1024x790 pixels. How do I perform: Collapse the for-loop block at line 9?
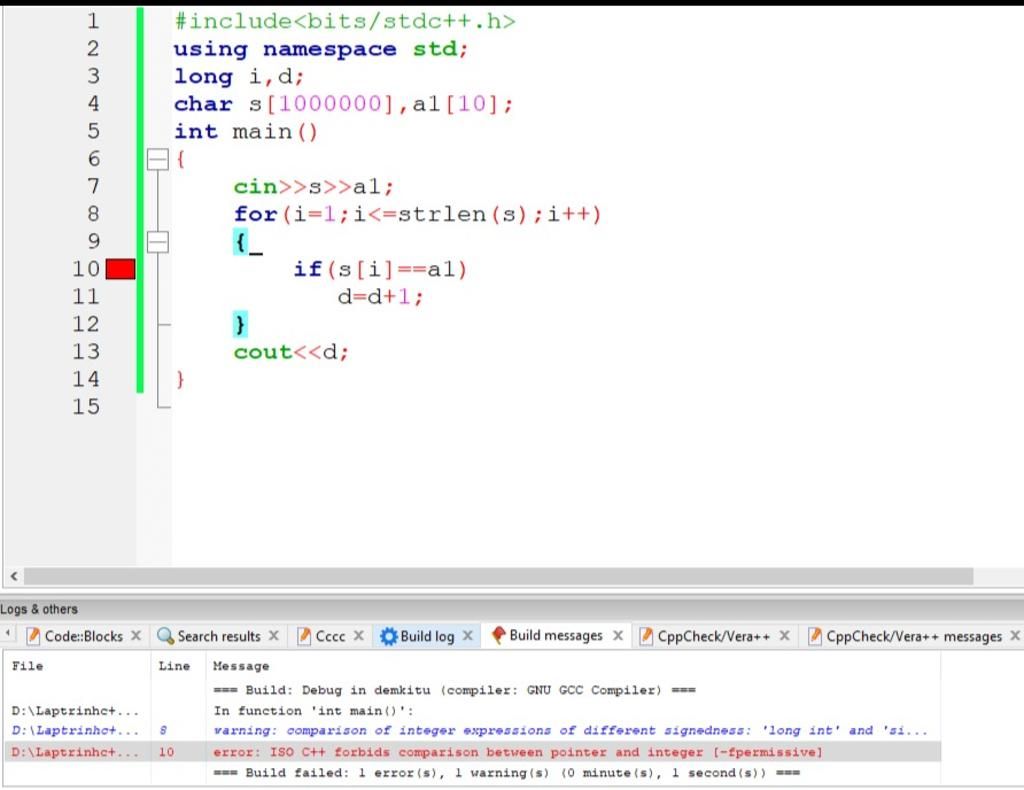click(x=158, y=242)
